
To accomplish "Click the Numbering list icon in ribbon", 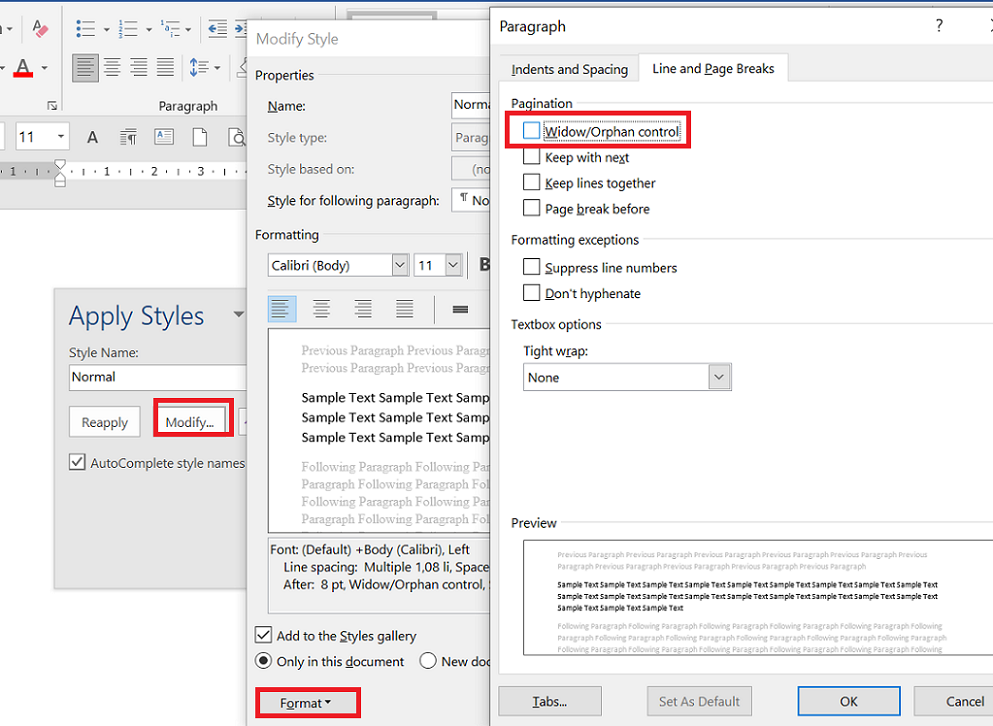I will click(128, 29).
